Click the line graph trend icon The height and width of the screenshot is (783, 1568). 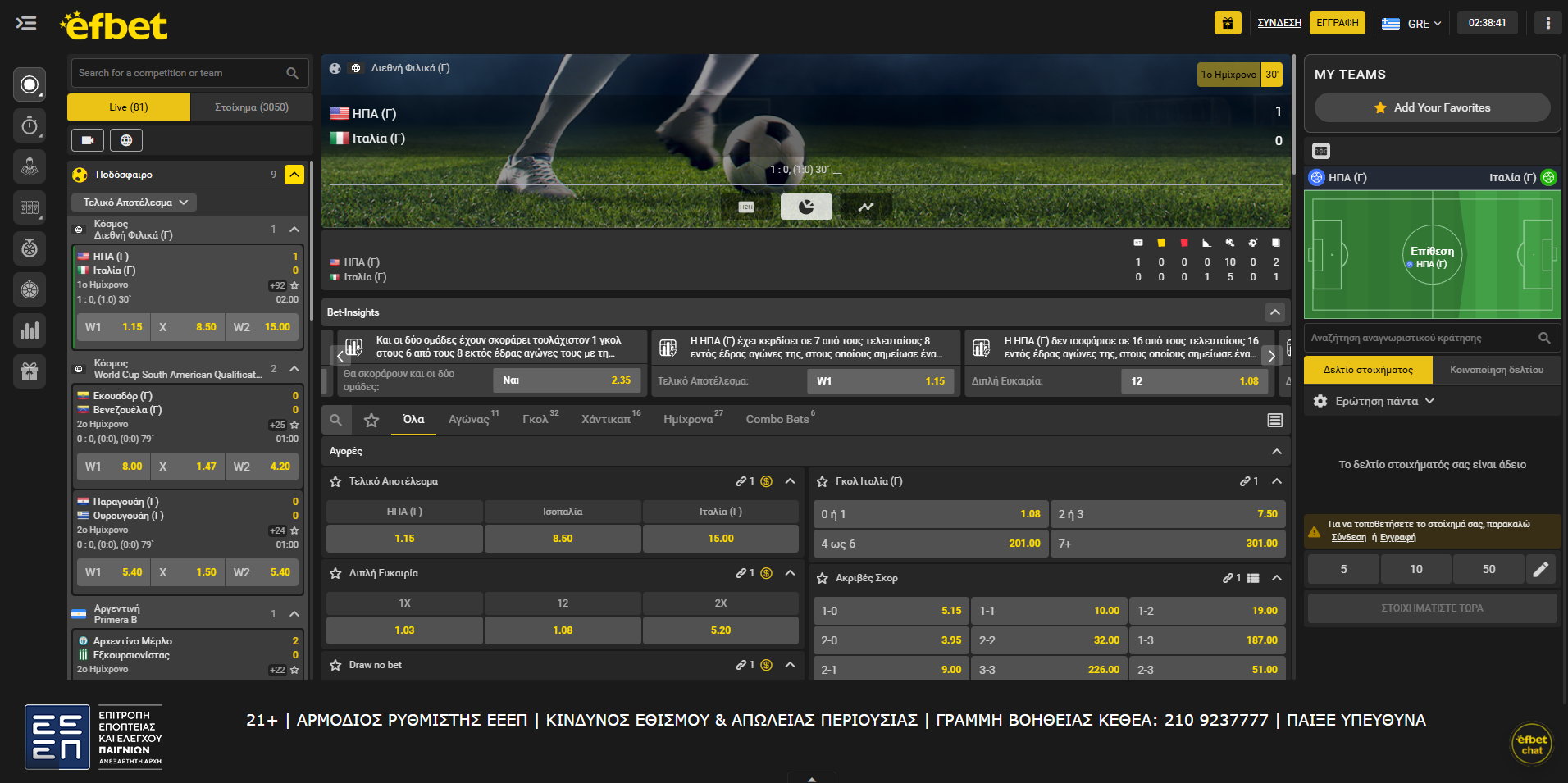866,207
